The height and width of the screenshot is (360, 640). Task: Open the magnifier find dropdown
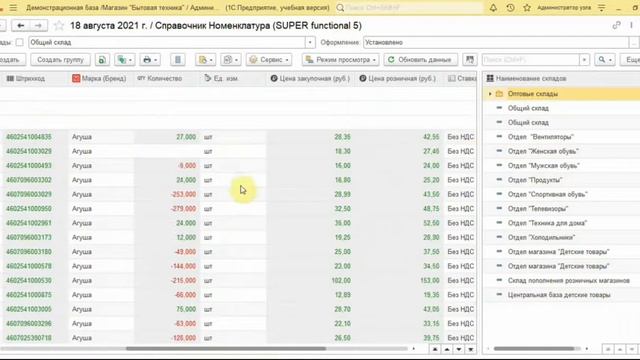click(x=605, y=60)
